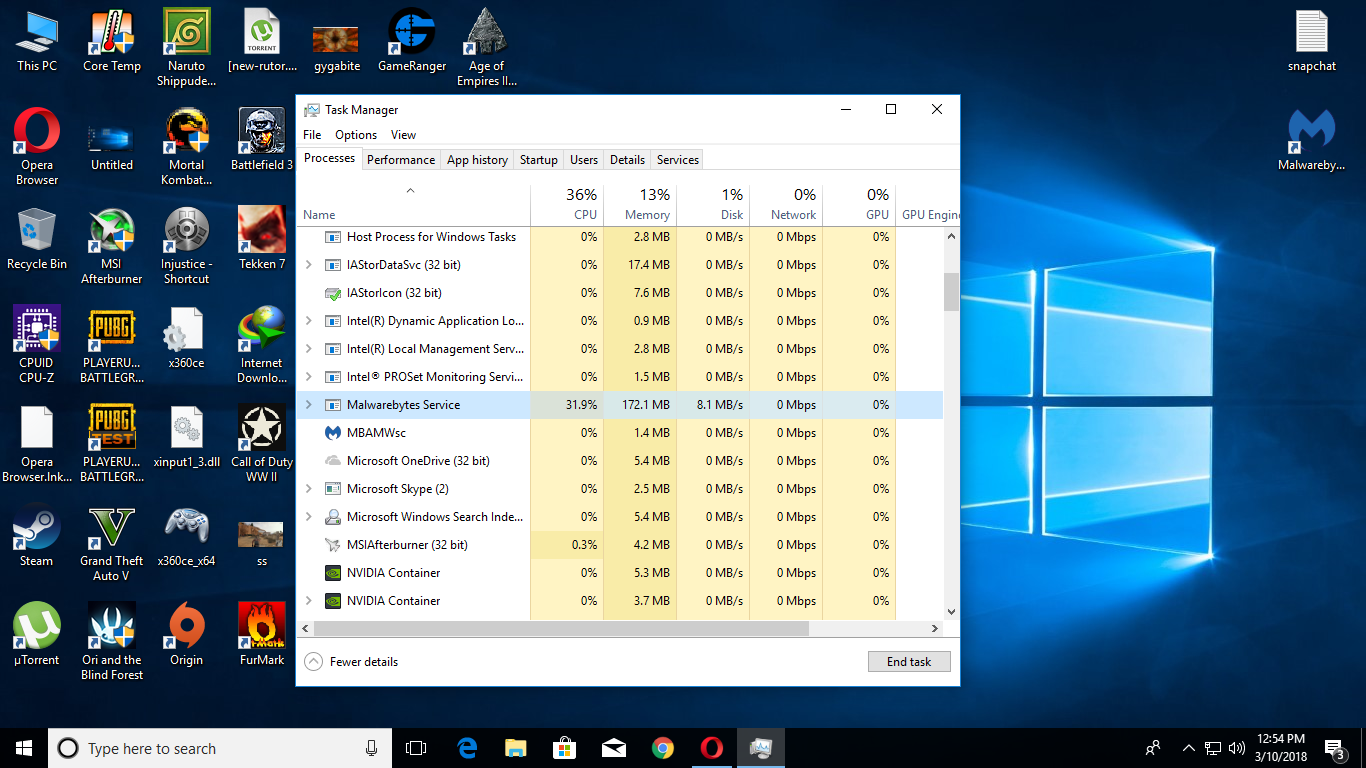Click the Microsoft OneDrive cloud icon
The width and height of the screenshot is (1366, 768).
[333, 461]
